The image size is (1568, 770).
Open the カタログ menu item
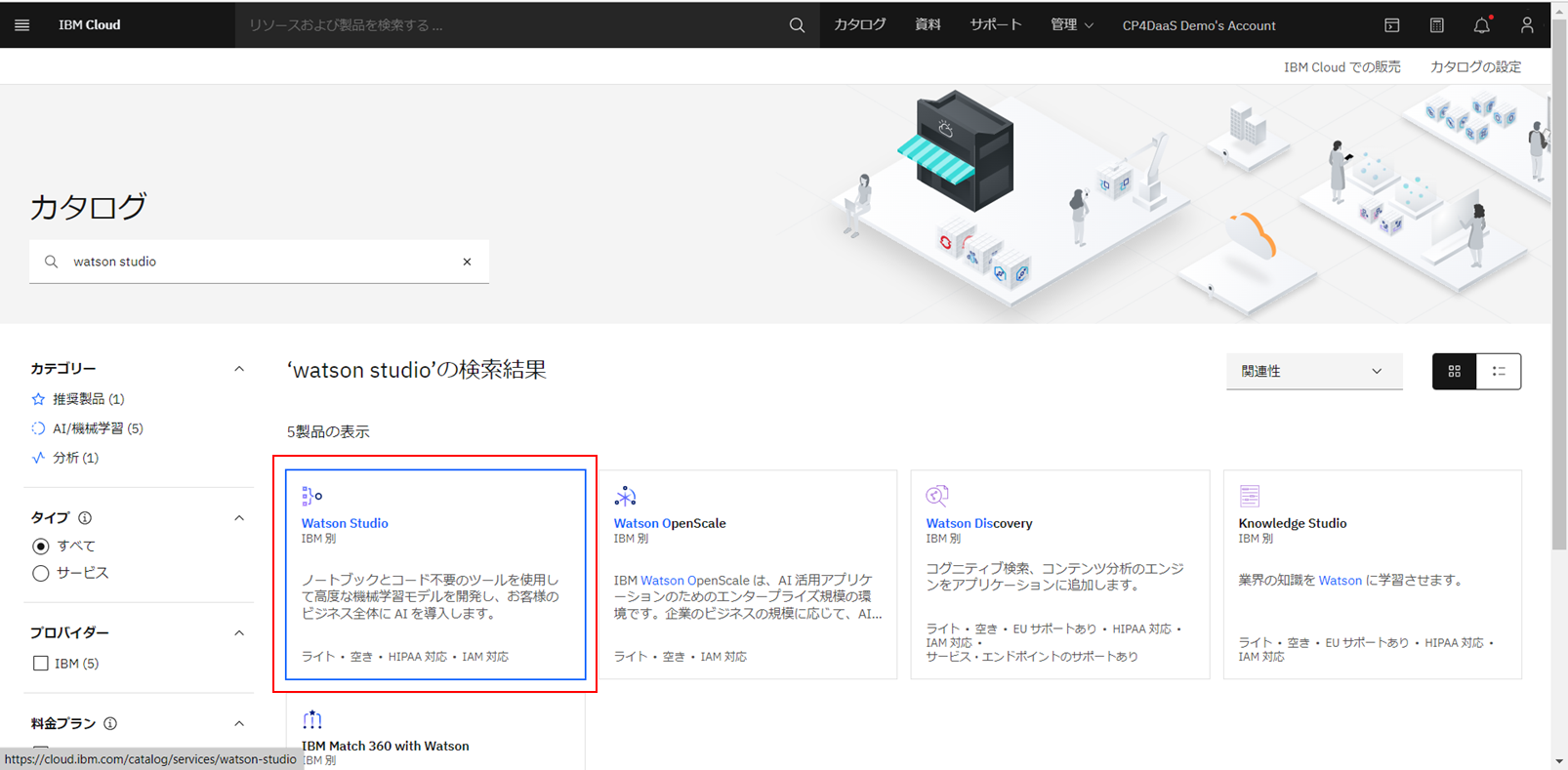pos(859,25)
